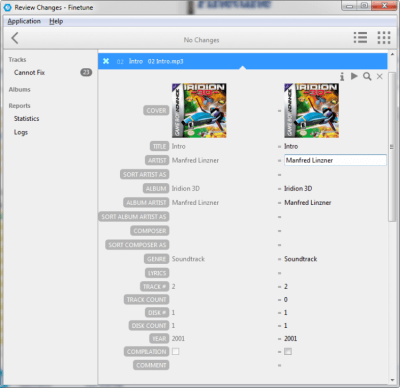The width and height of the screenshot is (400, 388).
Task: Open Logs report
Action: tap(21, 132)
